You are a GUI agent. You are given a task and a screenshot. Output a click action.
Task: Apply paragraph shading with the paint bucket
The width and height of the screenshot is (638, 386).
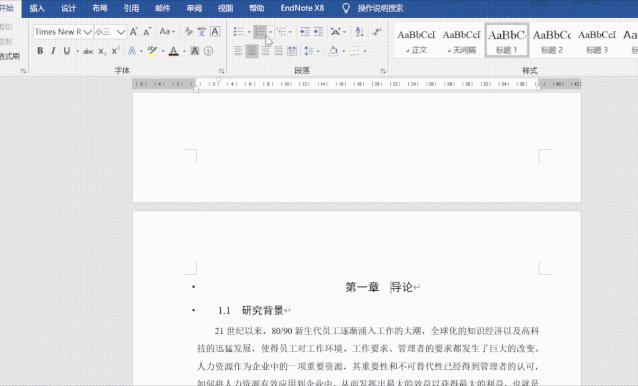[x=333, y=51]
